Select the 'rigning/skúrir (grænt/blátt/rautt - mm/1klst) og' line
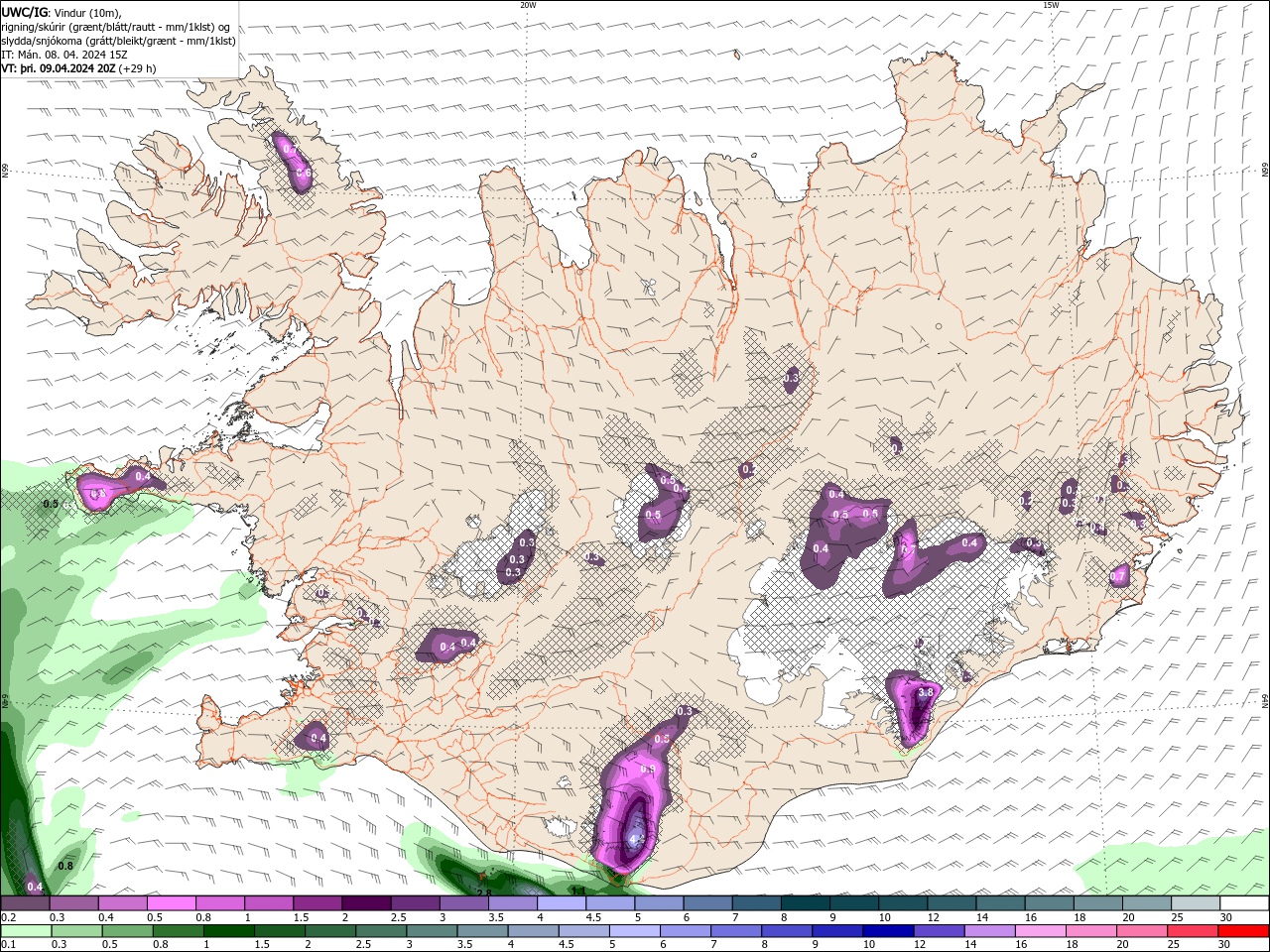The image size is (1270, 952). (116, 27)
